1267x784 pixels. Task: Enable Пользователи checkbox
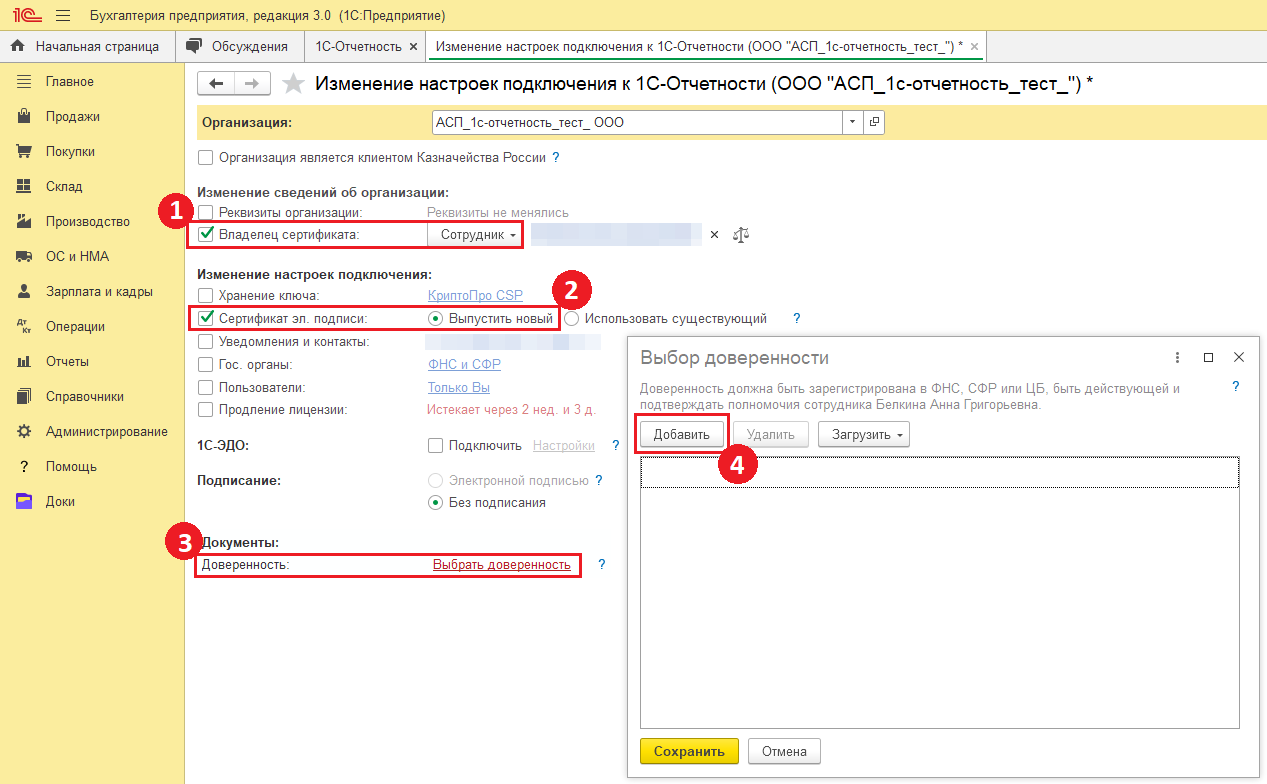point(206,387)
